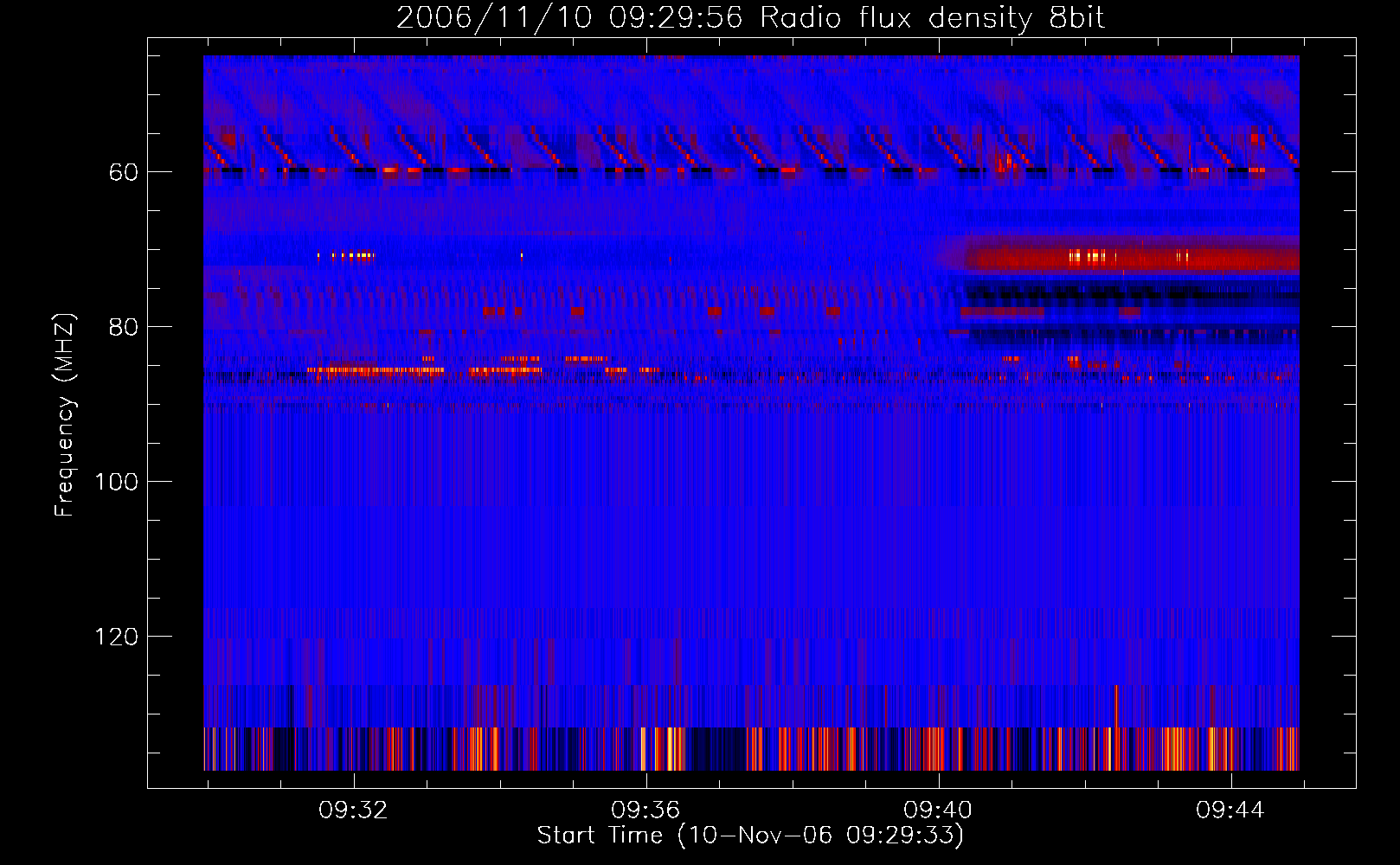Click the 60 frequency tick label
The height and width of the screenshot is (865, 1400).
(123, 172)
